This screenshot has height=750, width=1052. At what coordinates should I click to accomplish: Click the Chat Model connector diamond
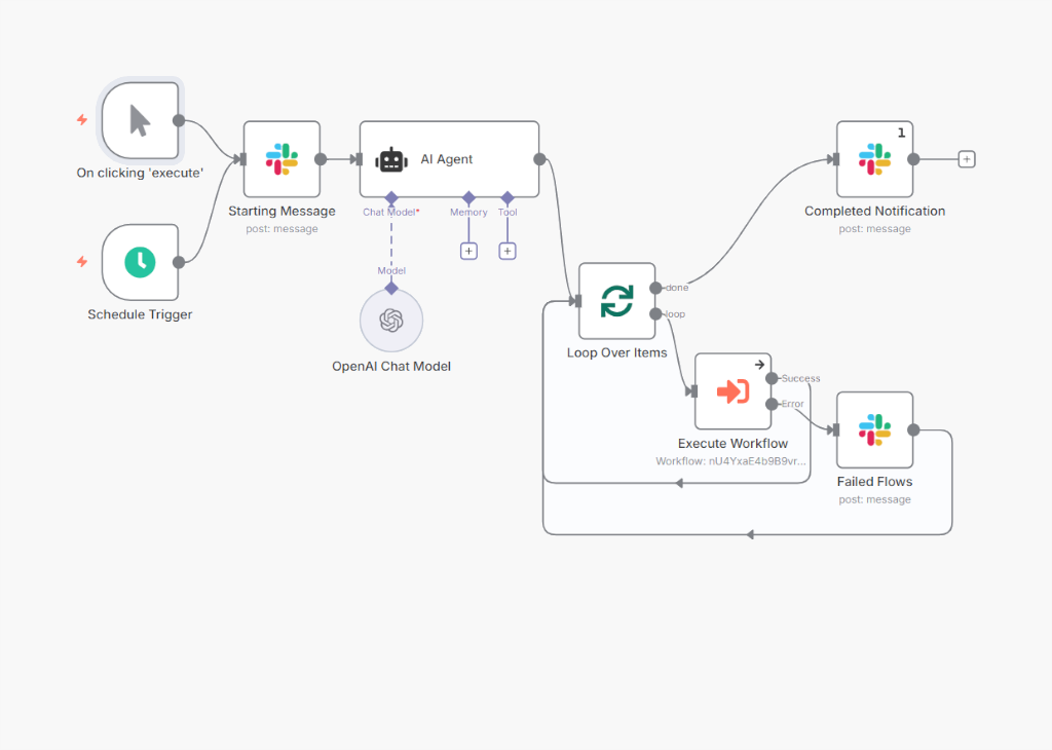[391, 198]
